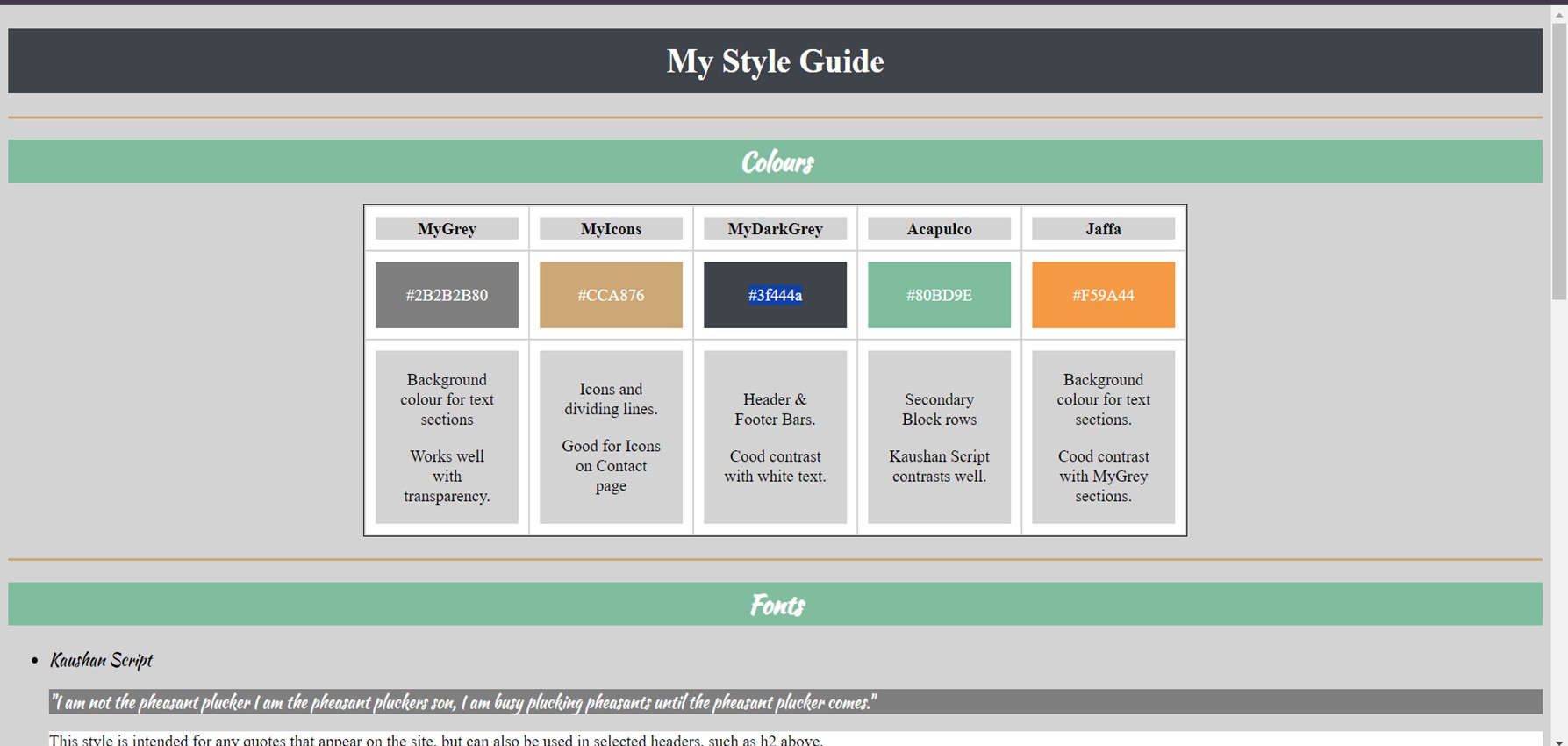Screen dimensions: 1568x746
Task: Click the Colours section heading bar
Action: (775, 161)
